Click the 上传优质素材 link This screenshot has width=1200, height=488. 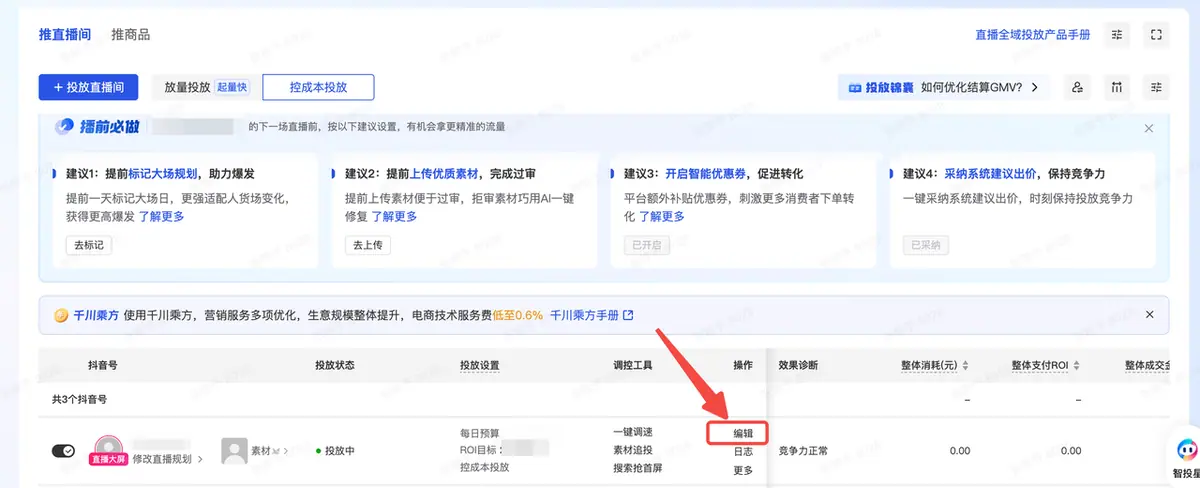[443, 174]
